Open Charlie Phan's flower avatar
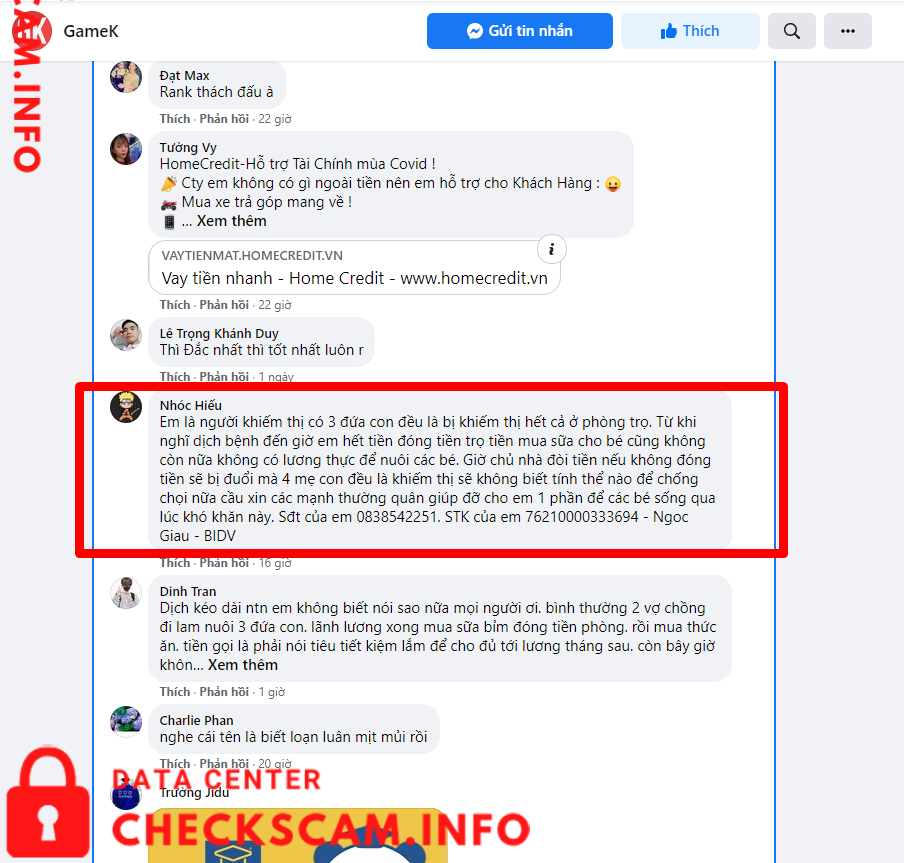The width and height of the screenshot is (904, 863). pyautogui.click(x=126, y=721)
